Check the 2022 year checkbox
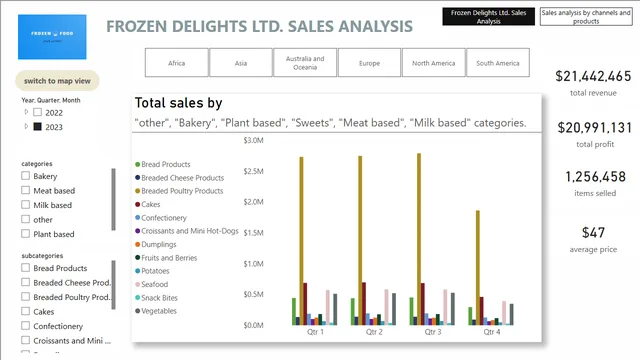This screenshot has height=360, width=640. 38,112
